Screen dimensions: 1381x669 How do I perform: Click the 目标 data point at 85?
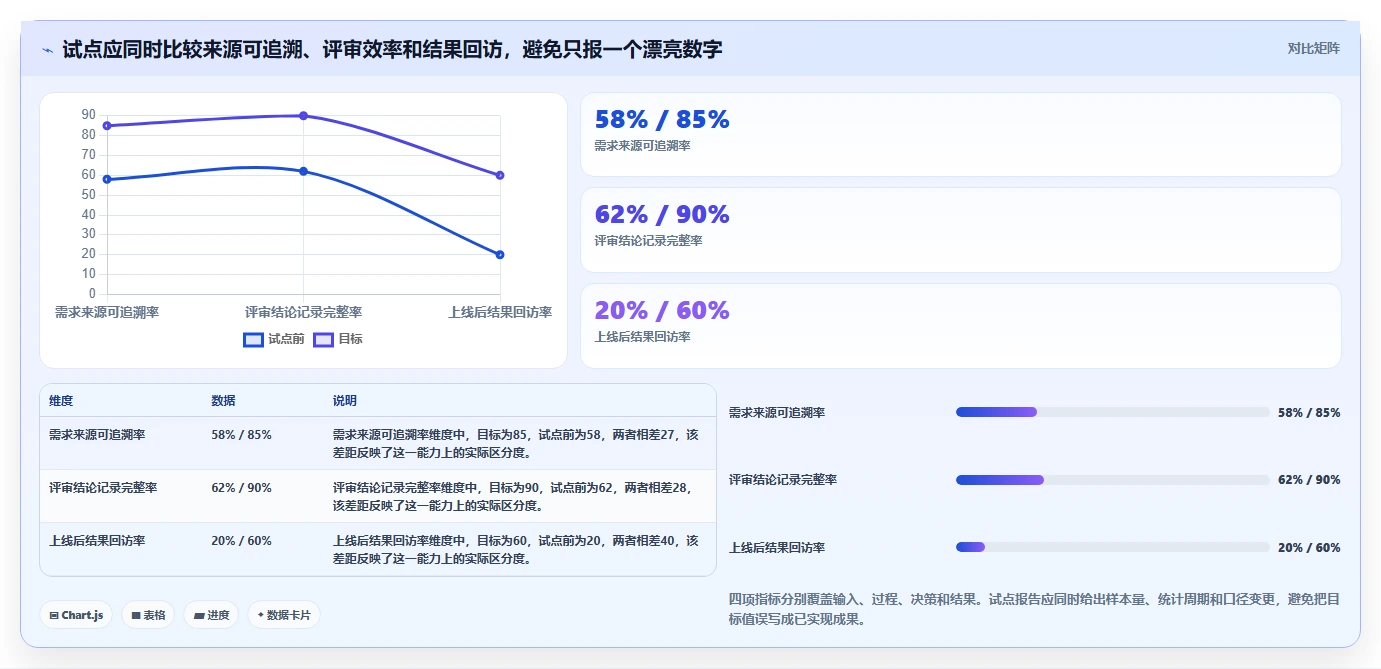click(x=107, y=125)
